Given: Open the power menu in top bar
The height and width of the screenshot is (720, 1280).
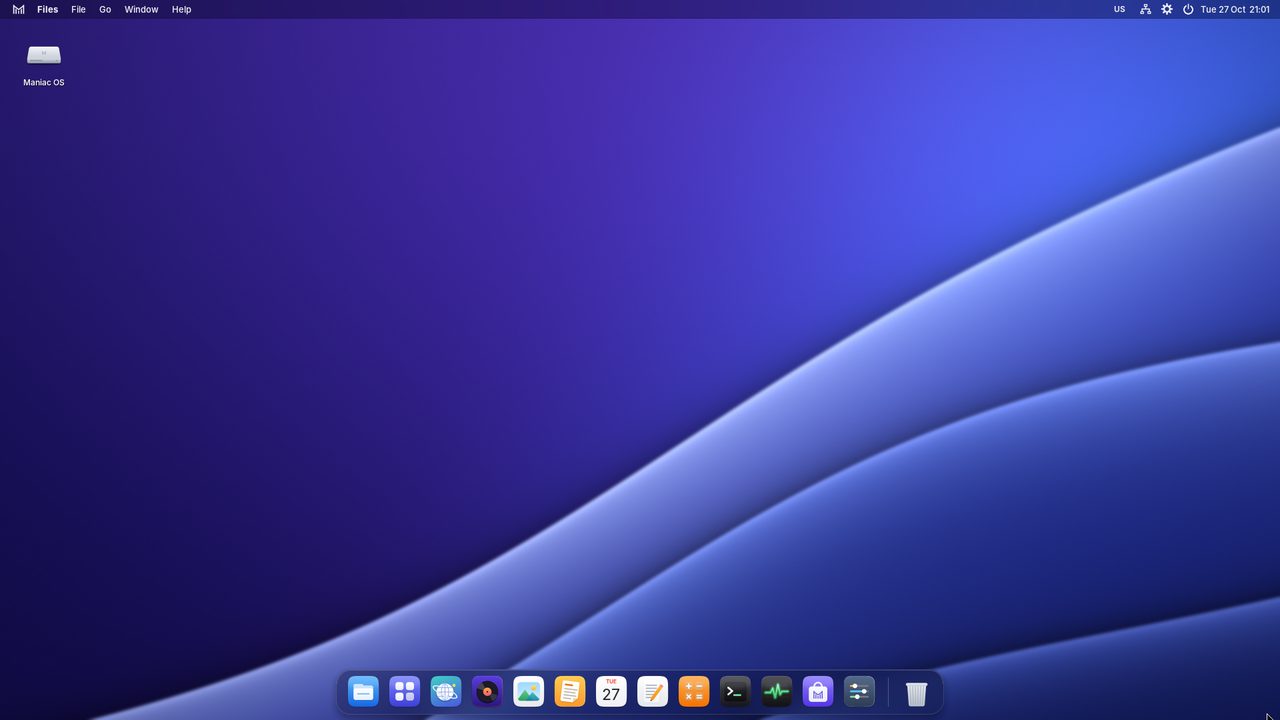Looking at the screenshot, I should click(x=1188, y=9).
